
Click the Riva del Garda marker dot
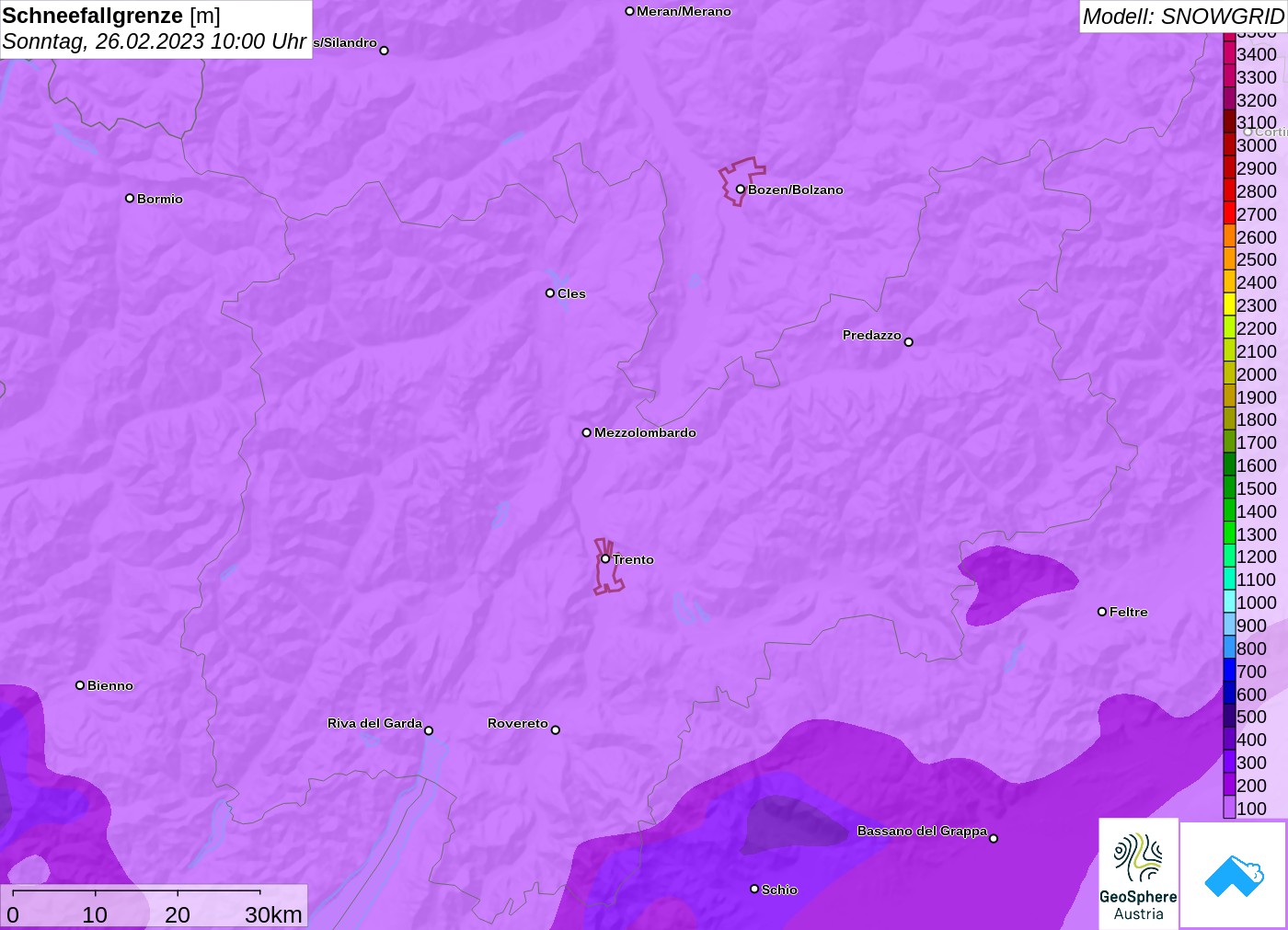[429, 730]
